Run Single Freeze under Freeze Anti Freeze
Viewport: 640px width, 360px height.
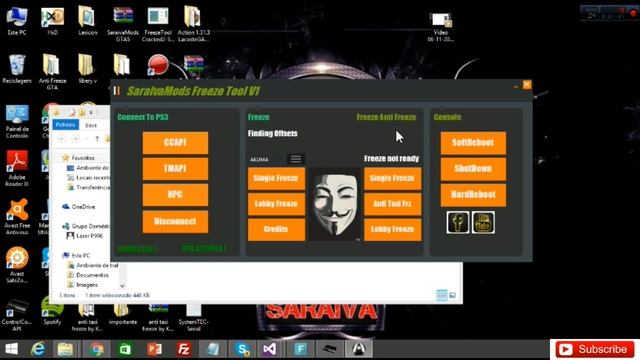point(393,178)
